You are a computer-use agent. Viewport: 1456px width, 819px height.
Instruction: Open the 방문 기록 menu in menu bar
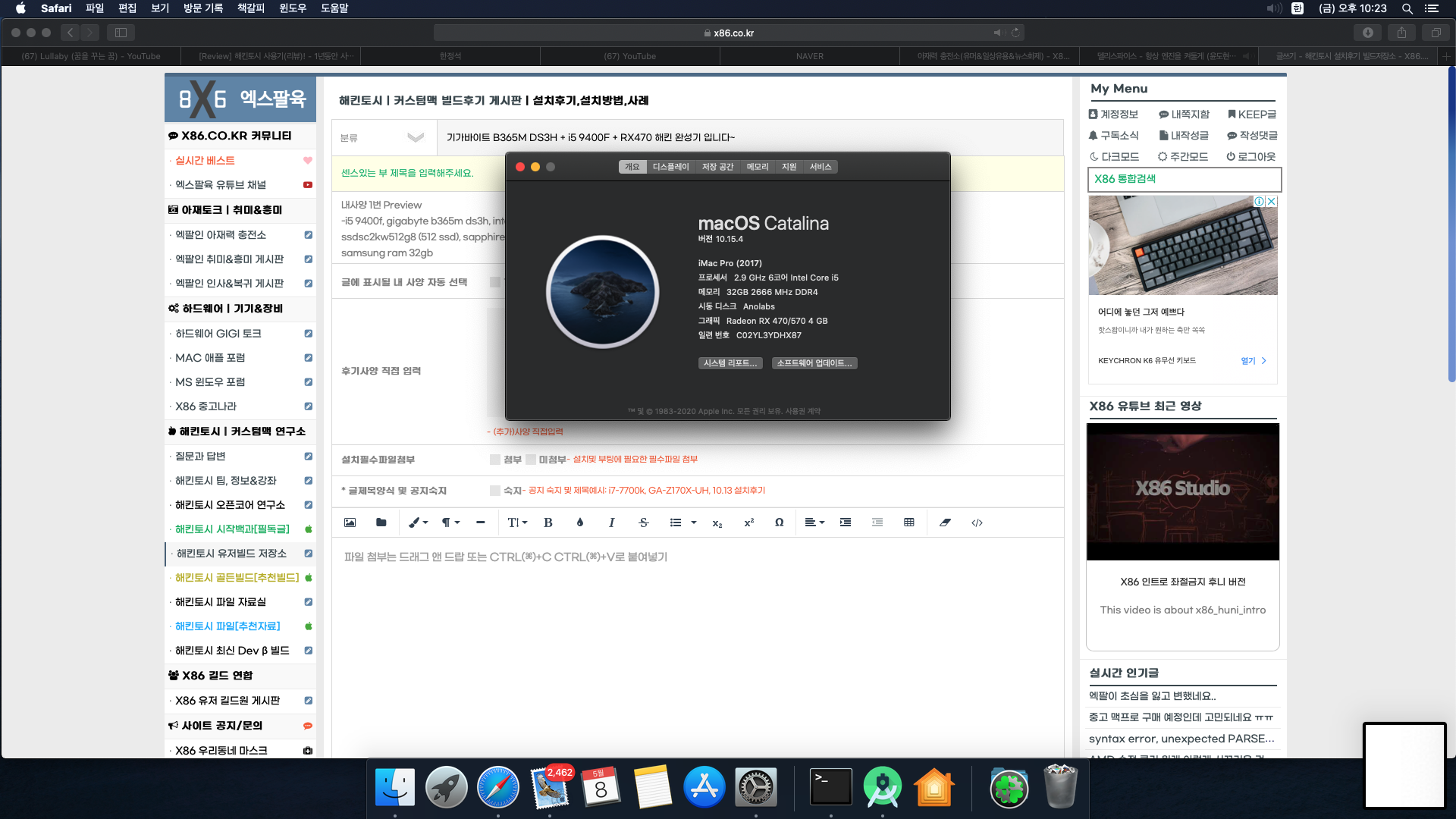[203, 8]
